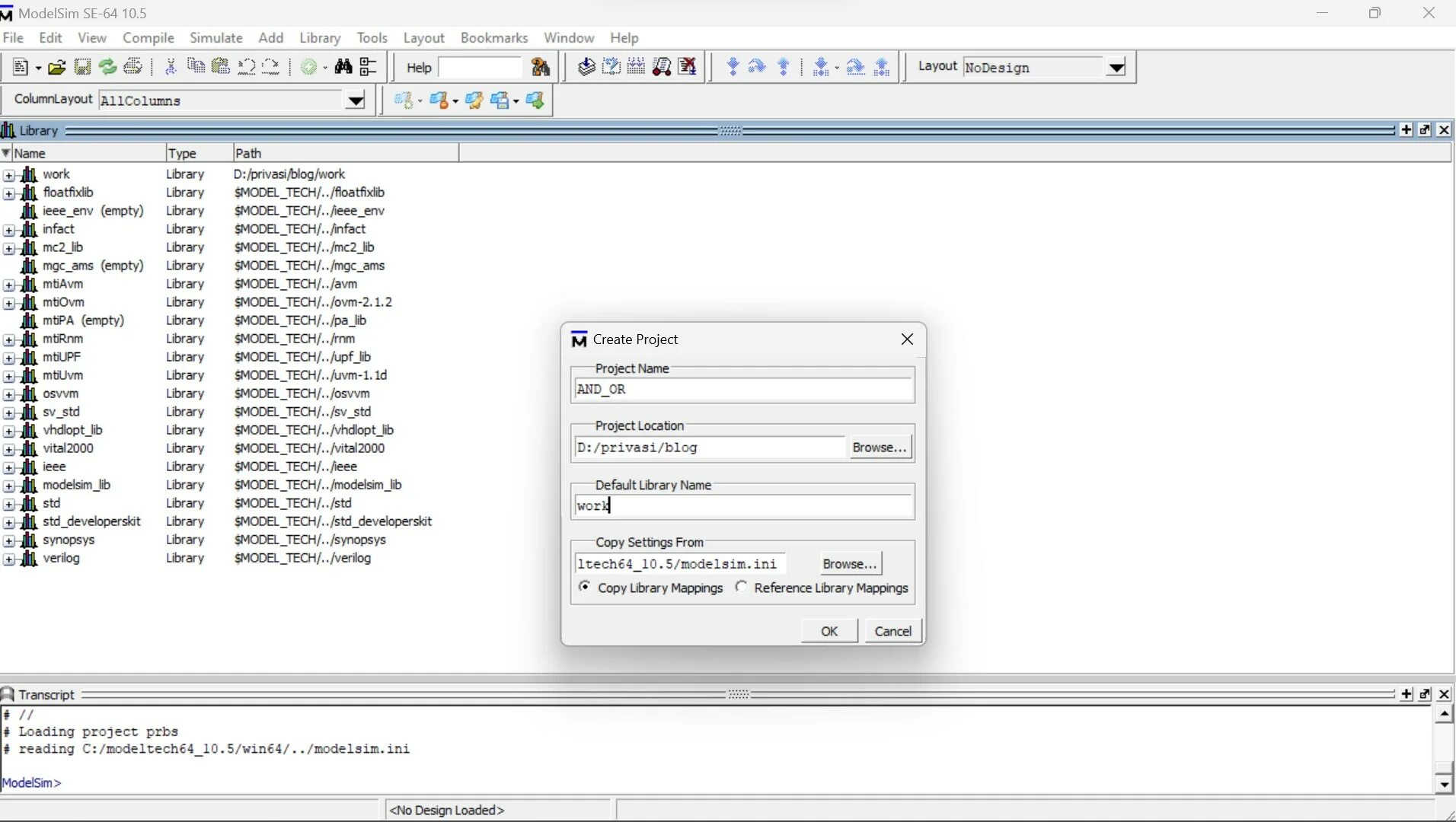Click the Redo arrow icon

[271, 67]
